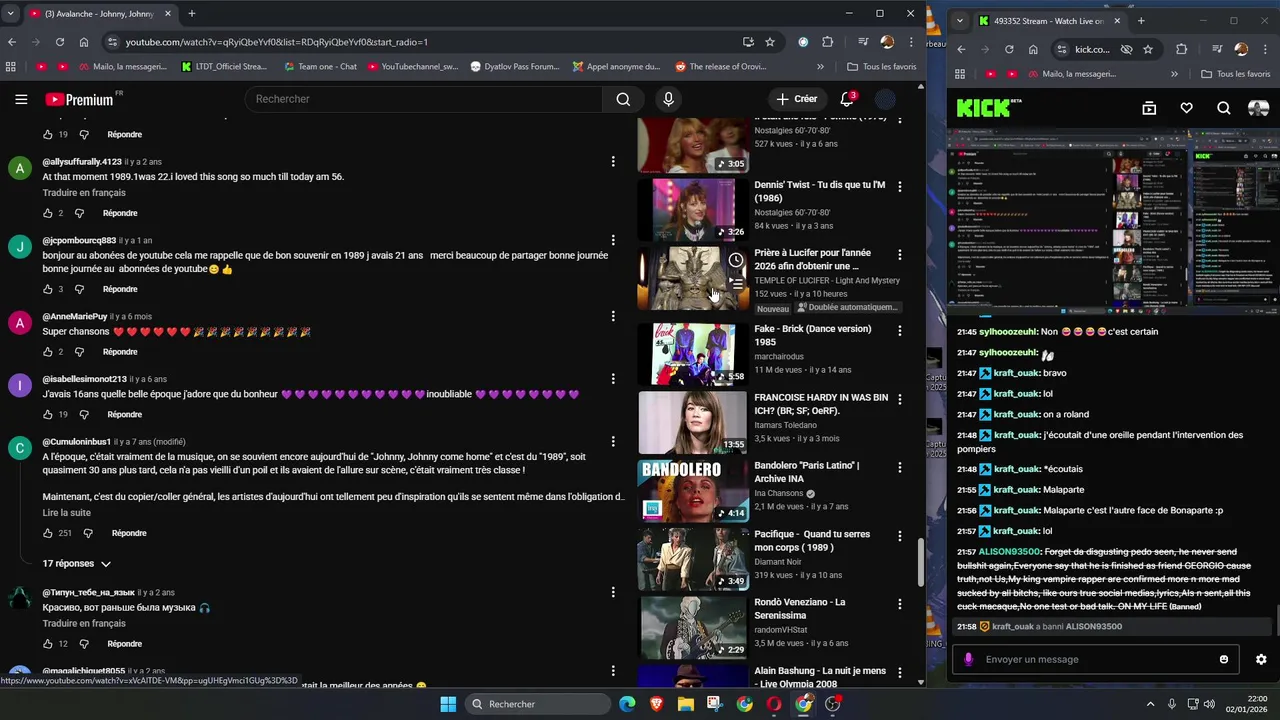Open Windows Start menu
The image size is (1280, 720).
[x=448, y=704]
